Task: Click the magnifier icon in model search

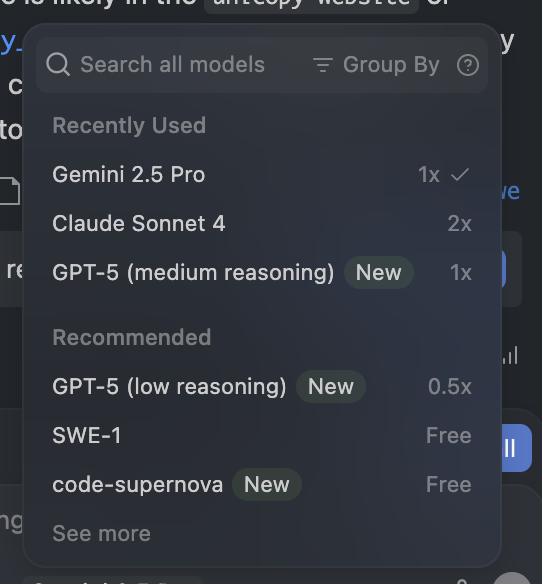Action: (58, 65)
